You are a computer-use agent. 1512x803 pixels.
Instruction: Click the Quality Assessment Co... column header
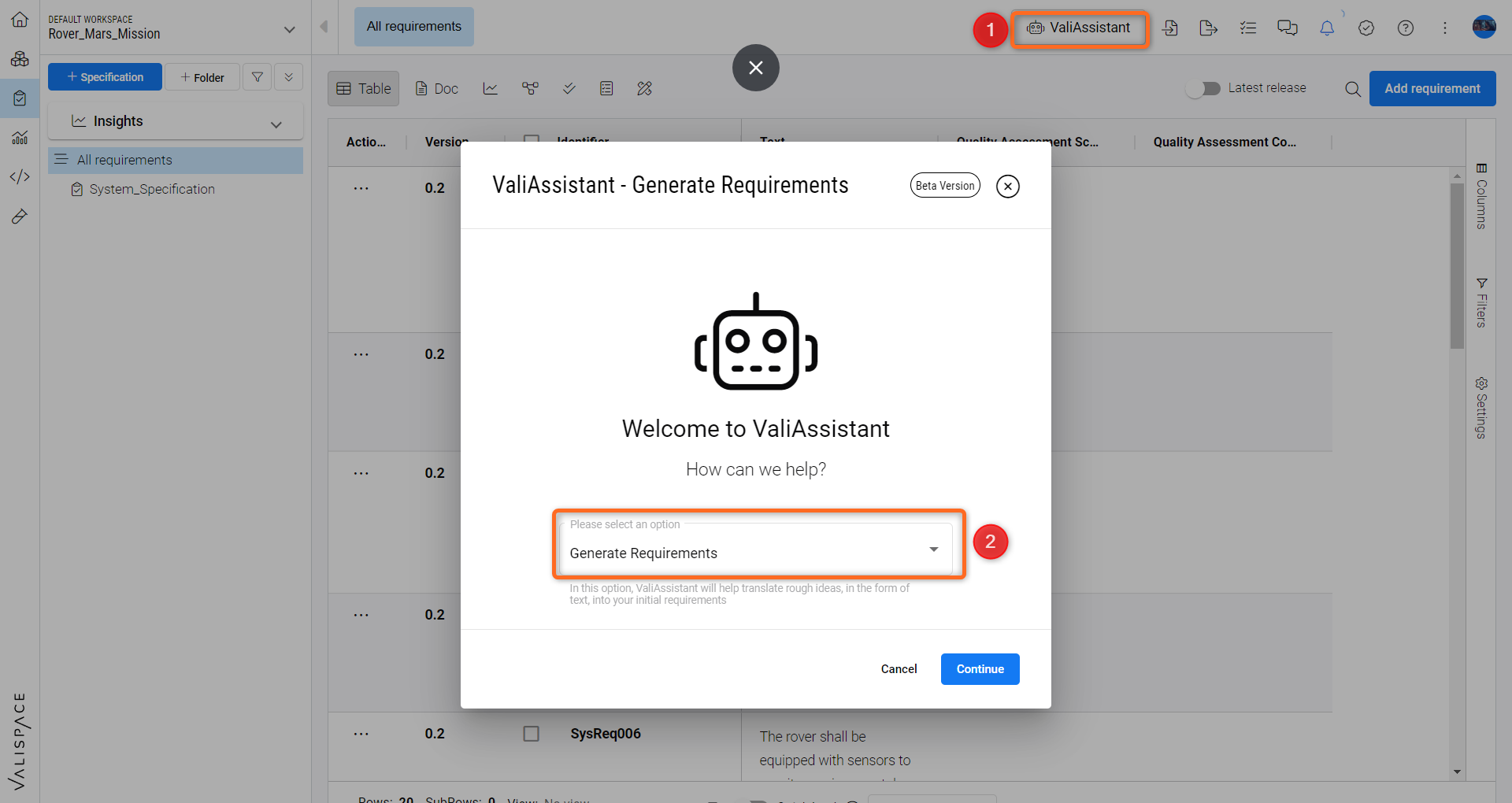click(x=1225, y=142)
